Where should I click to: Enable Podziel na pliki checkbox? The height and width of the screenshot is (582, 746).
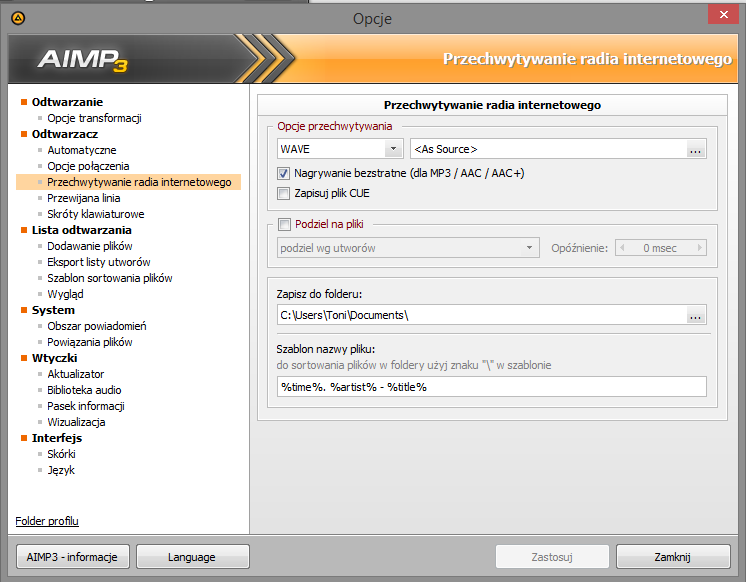pyautogui.click(x=284, y=225)
